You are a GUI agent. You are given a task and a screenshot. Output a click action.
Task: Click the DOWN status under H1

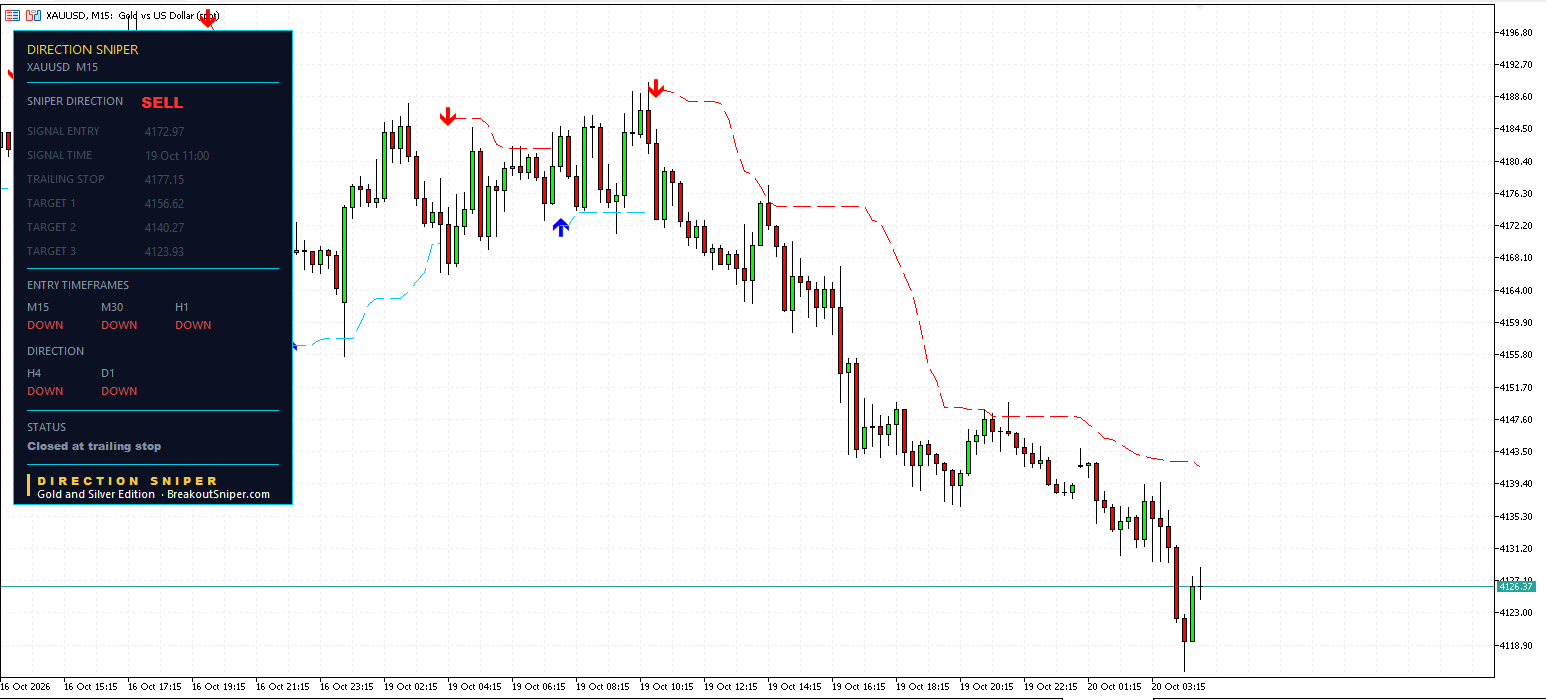pyautogui.click(x=193, y=325)
